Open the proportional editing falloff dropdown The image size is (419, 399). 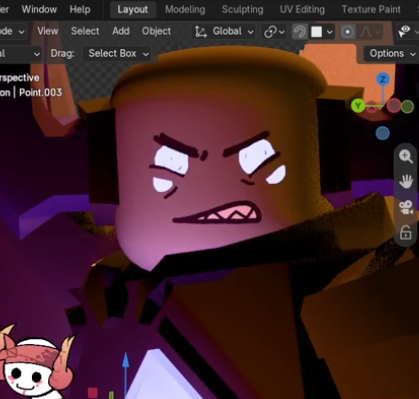(x=370, y=32)
